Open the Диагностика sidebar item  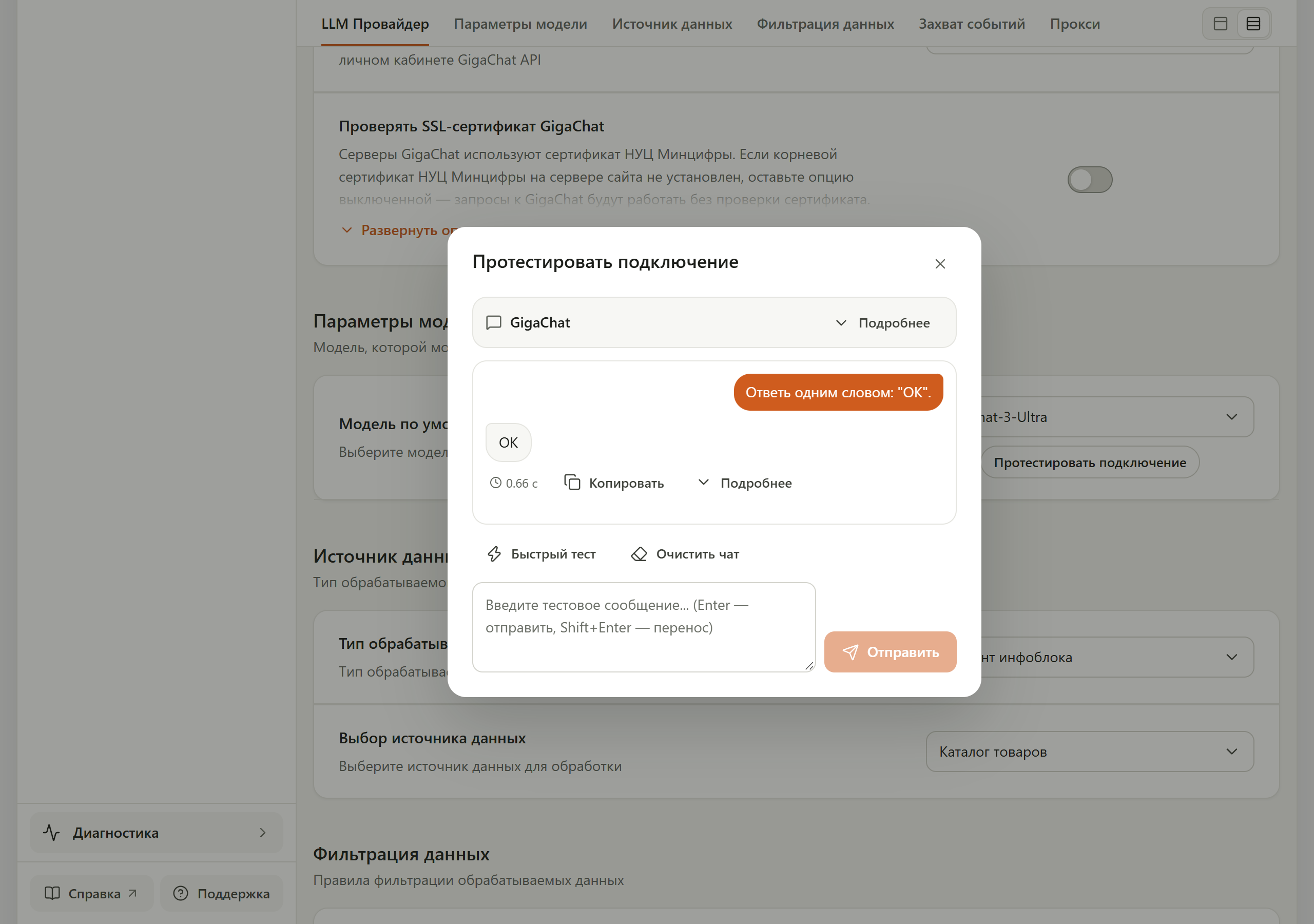click(156, 833)
